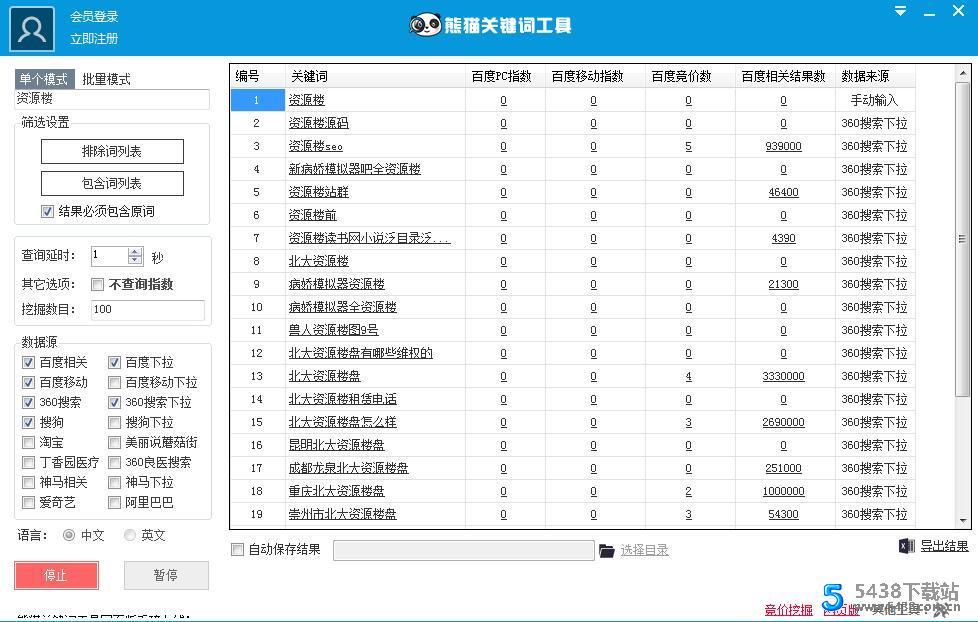Click the 暂停 button

tap(166, 575)
